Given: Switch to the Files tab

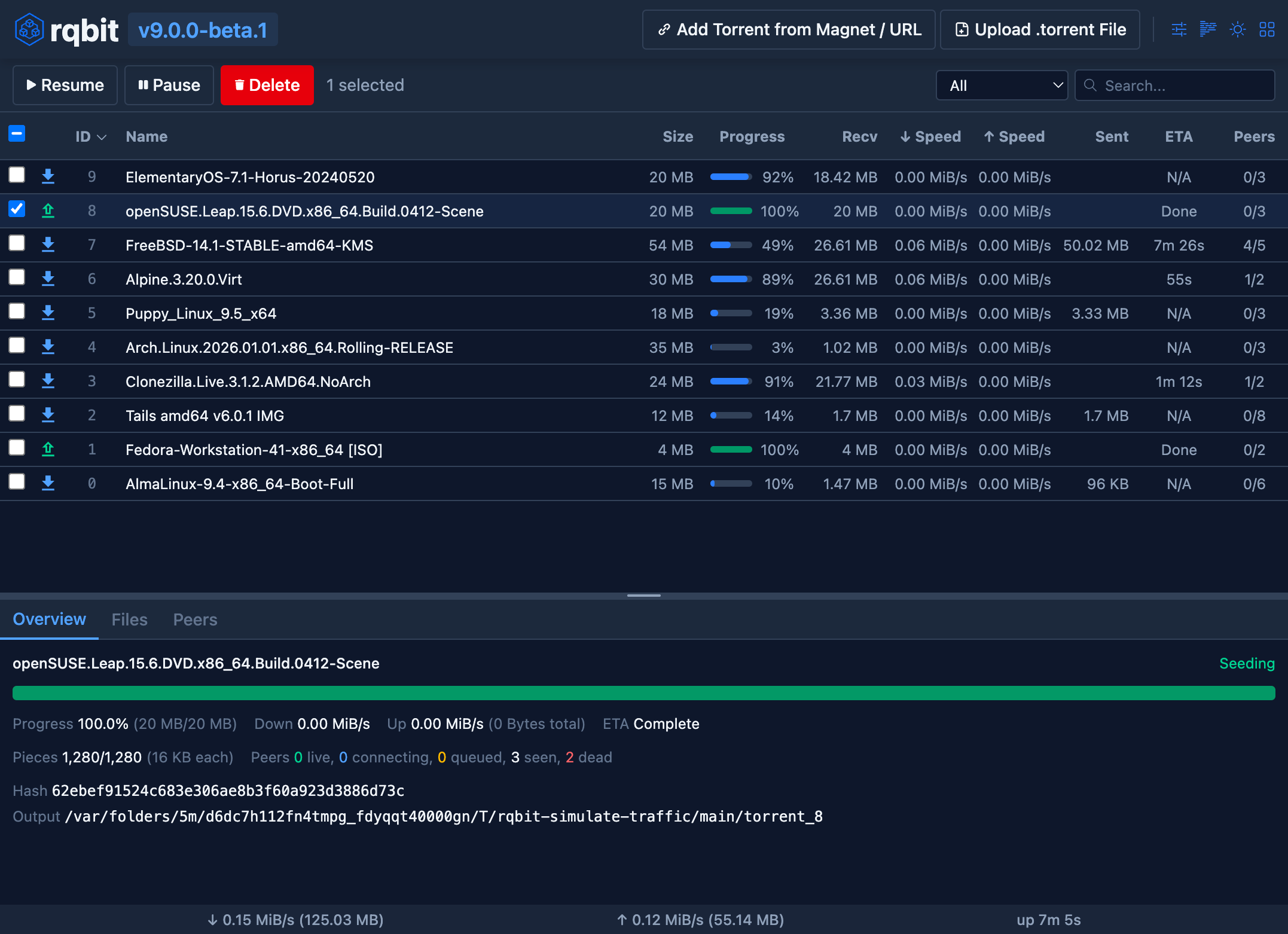Looking at the screenshot, I should [x=129, y=619].
